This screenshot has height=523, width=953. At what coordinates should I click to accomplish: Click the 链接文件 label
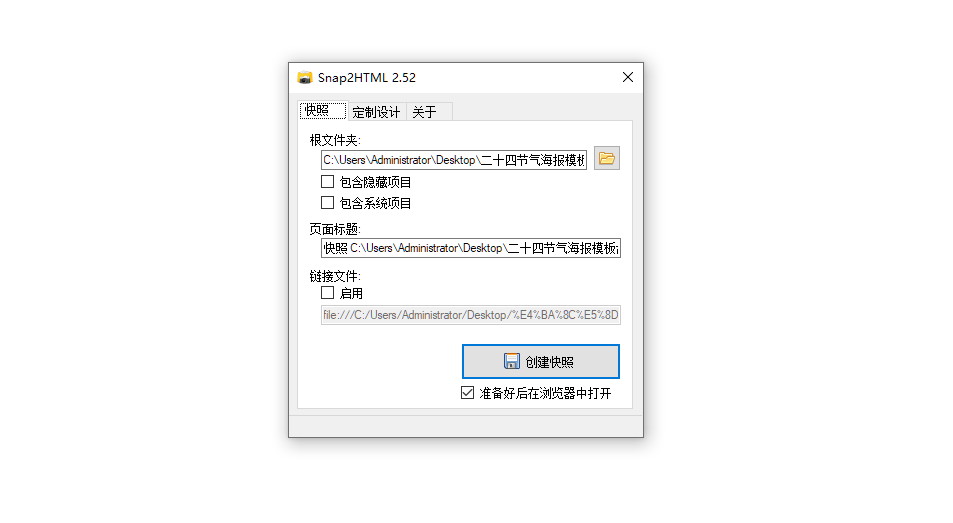click(x=335, y=276)
